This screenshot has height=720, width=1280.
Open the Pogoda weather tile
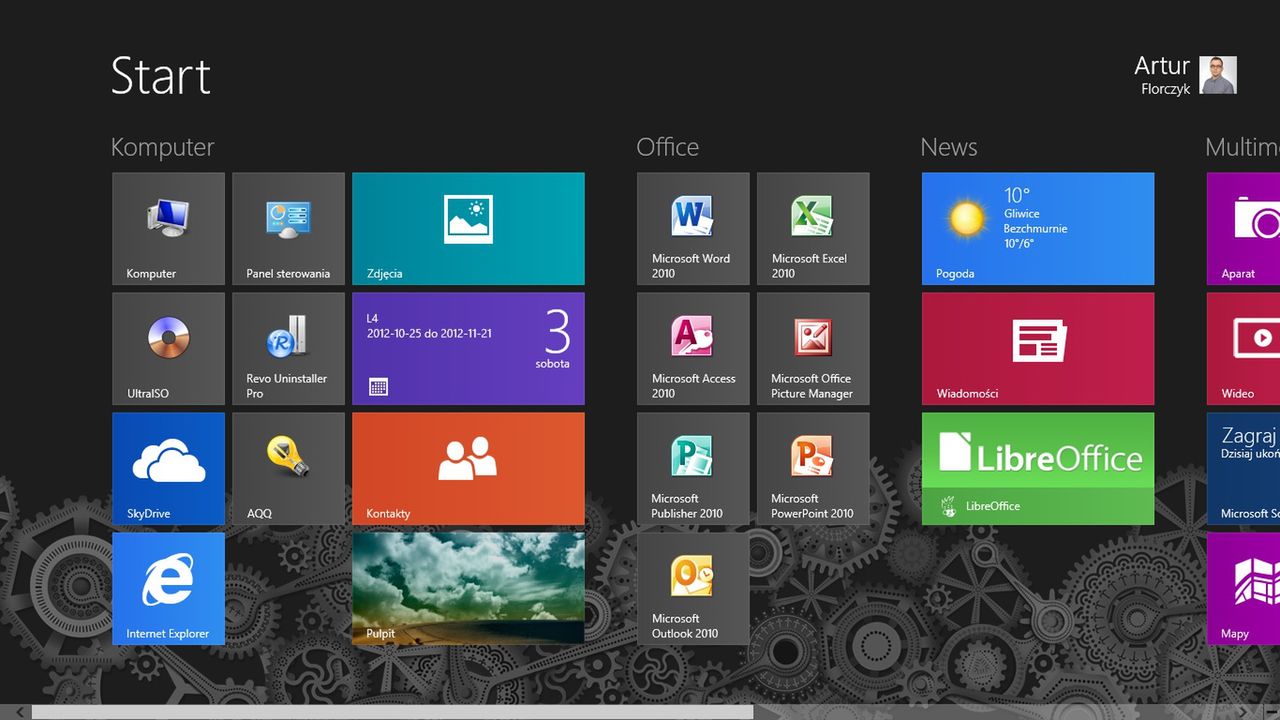tap(1038, 229)
